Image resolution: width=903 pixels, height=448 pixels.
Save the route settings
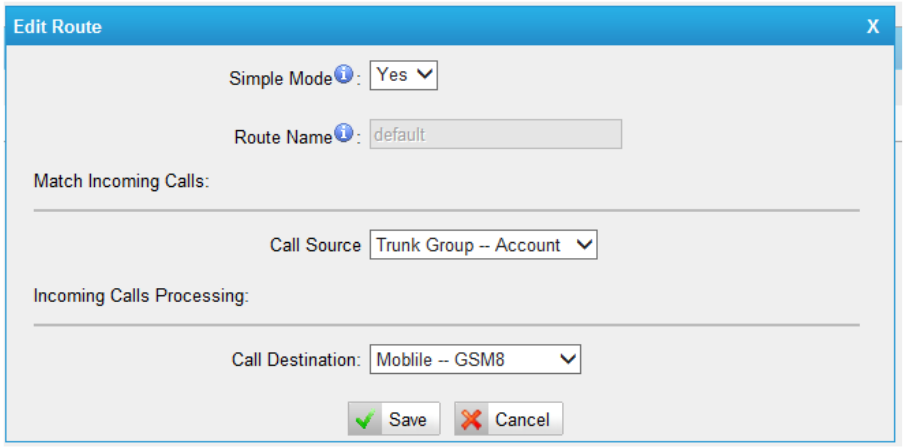tap(393, 419)
